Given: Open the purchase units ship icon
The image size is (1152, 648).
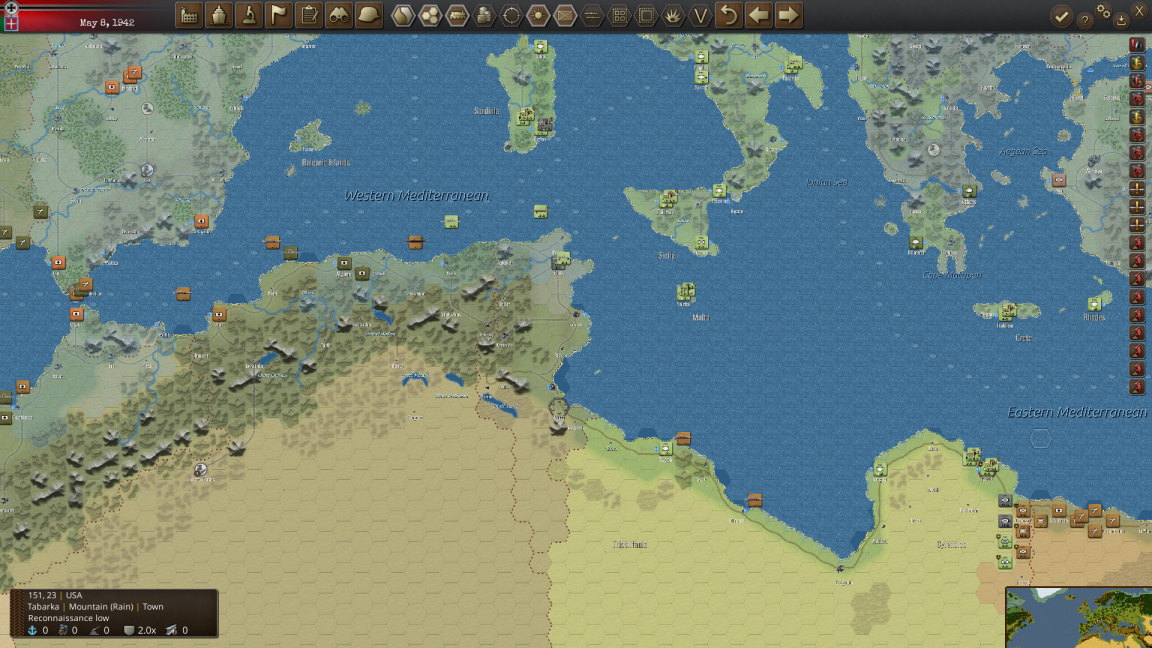Looking at the screenshot, I should tap(219, 15).
